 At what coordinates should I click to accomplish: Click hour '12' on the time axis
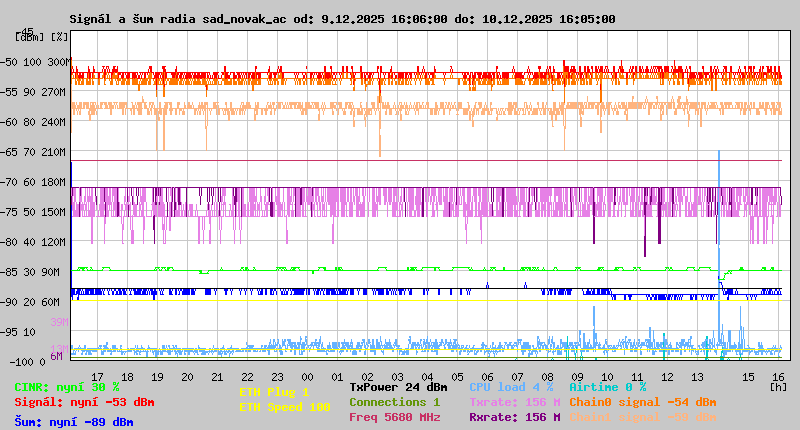coord(667,377)
